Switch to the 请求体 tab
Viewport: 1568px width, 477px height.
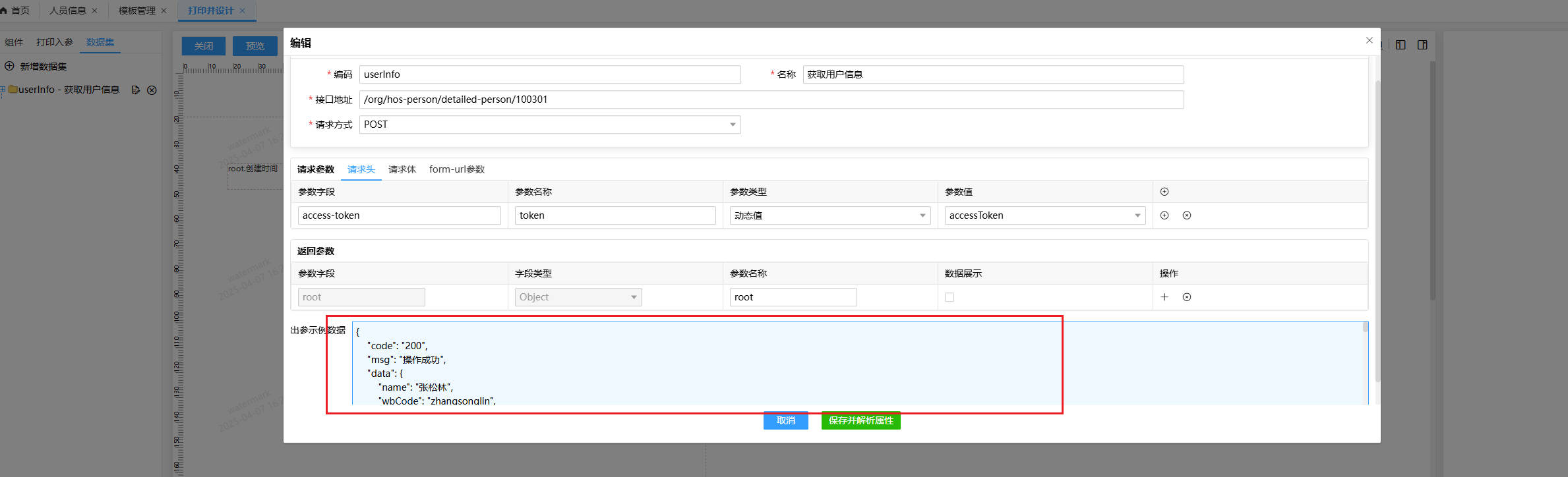(x=402, y=169)
